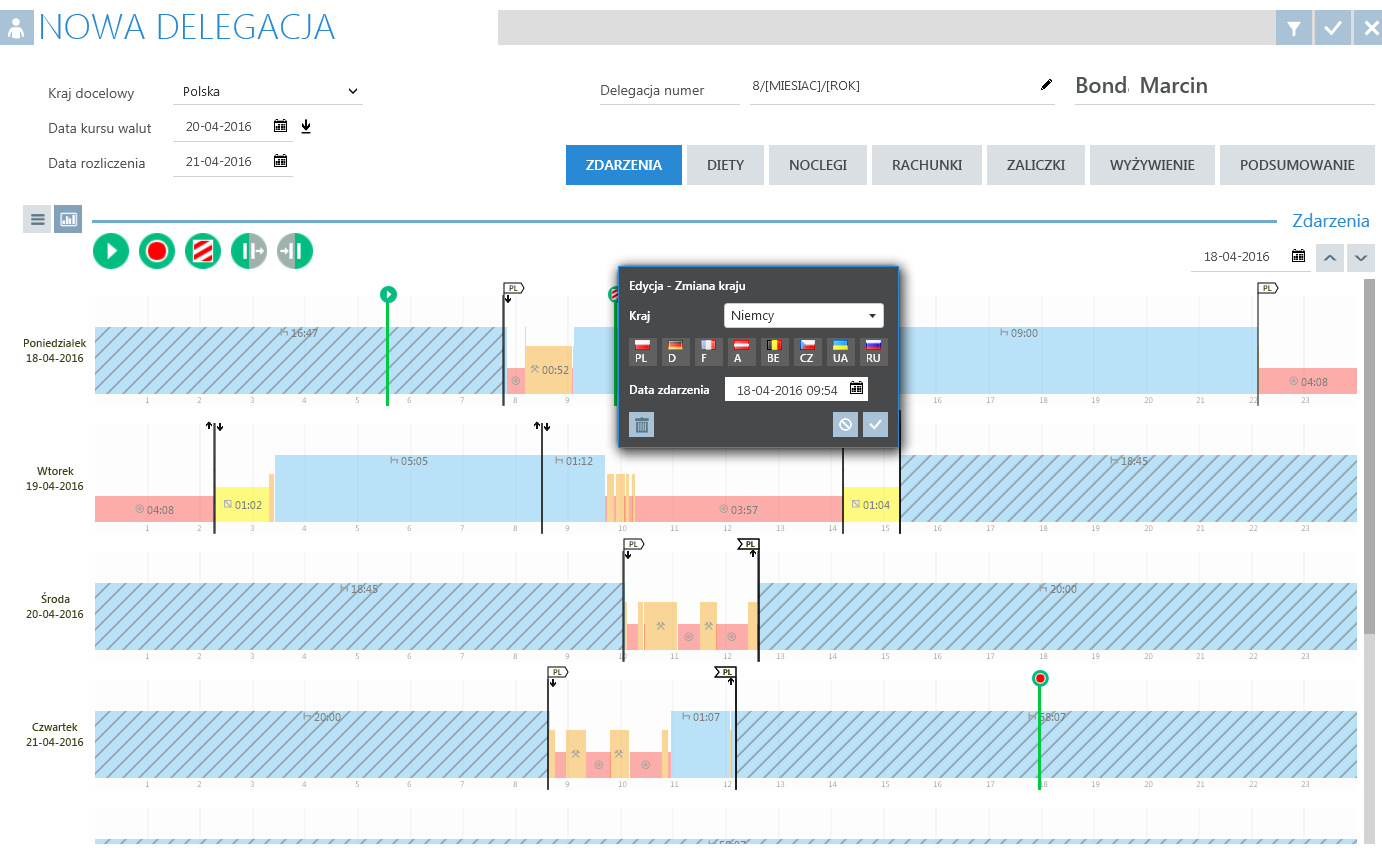Click the 20:00 hatched block on Środa evening

tap(1058, 616)
